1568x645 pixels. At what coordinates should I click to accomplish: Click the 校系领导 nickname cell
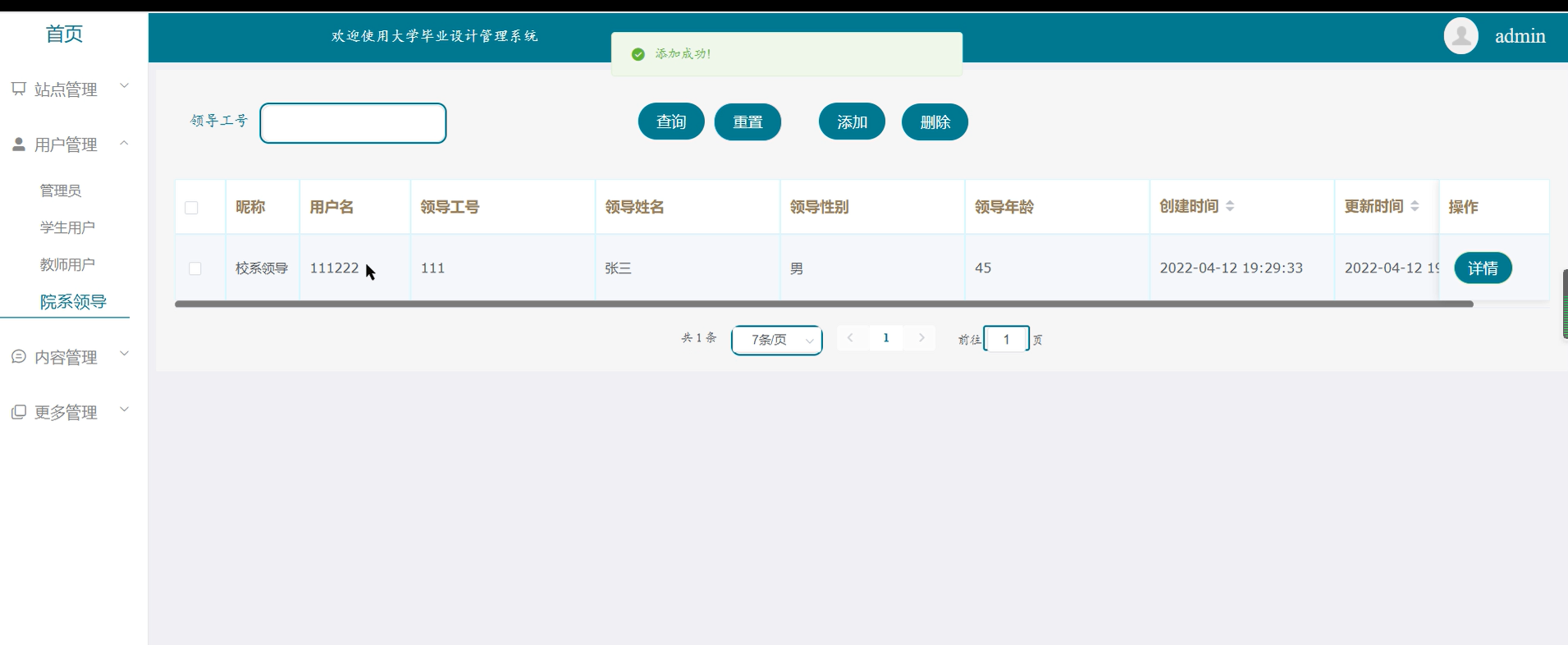[x=262, y=268]
